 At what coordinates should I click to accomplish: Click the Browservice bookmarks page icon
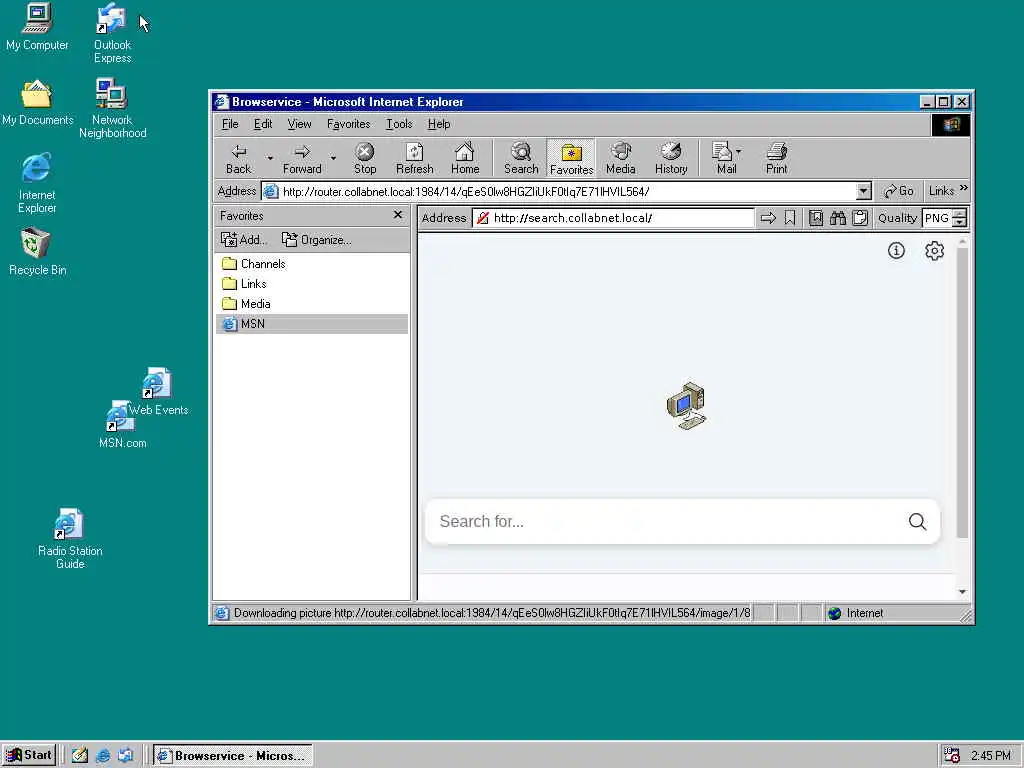click(816, 218)
